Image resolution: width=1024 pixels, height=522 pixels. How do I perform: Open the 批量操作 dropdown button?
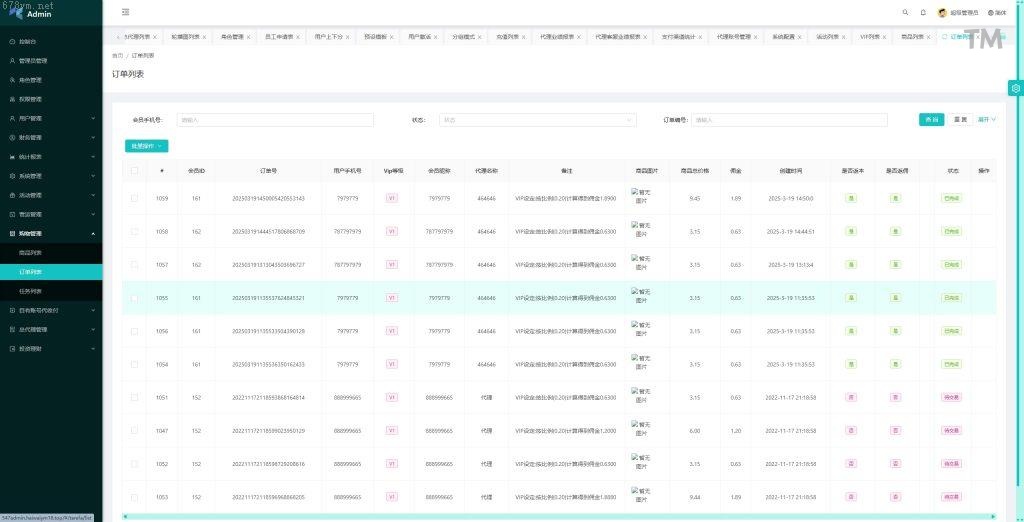click(x=146, y=146)
